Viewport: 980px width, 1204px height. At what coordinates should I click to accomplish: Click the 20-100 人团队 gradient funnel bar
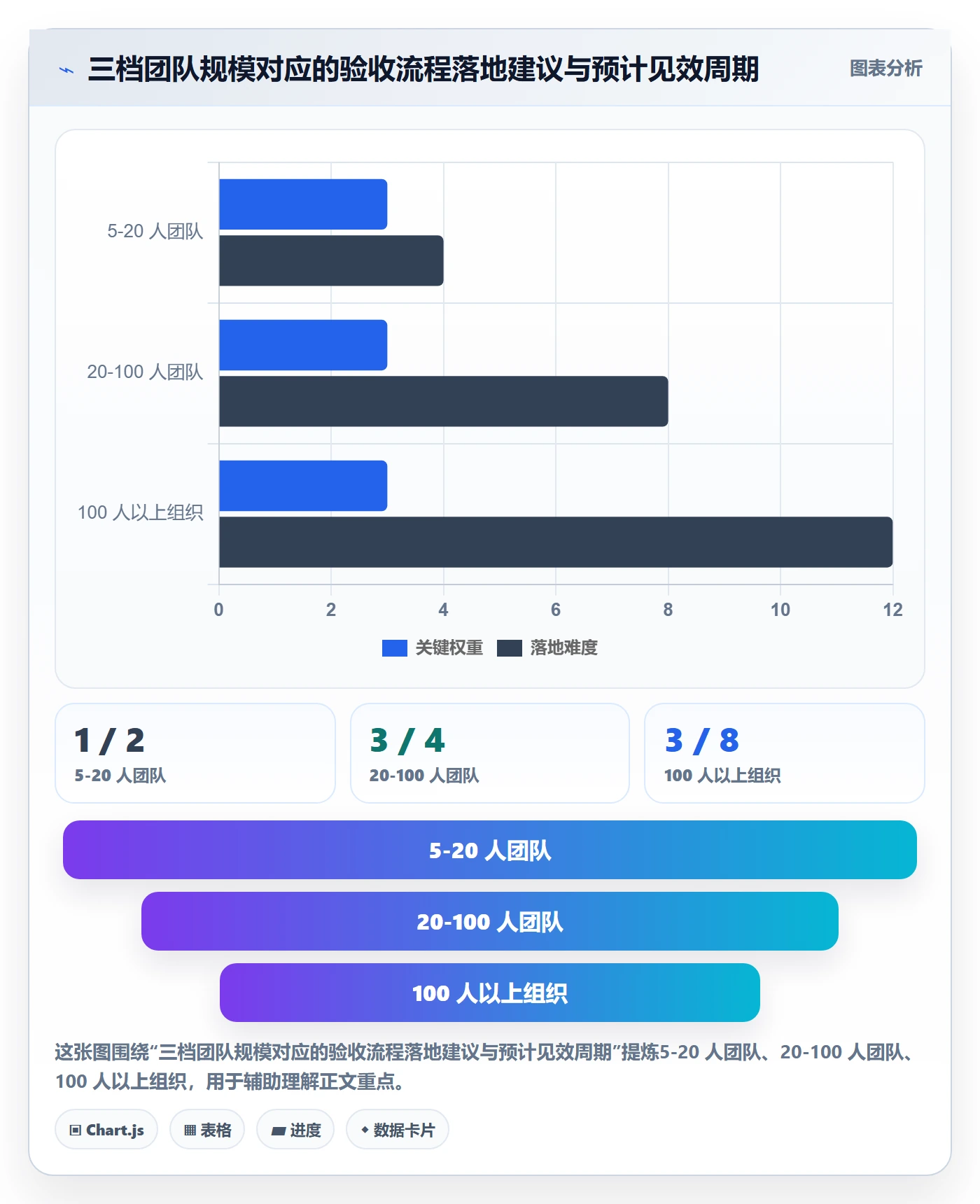(x=490, y=921)
